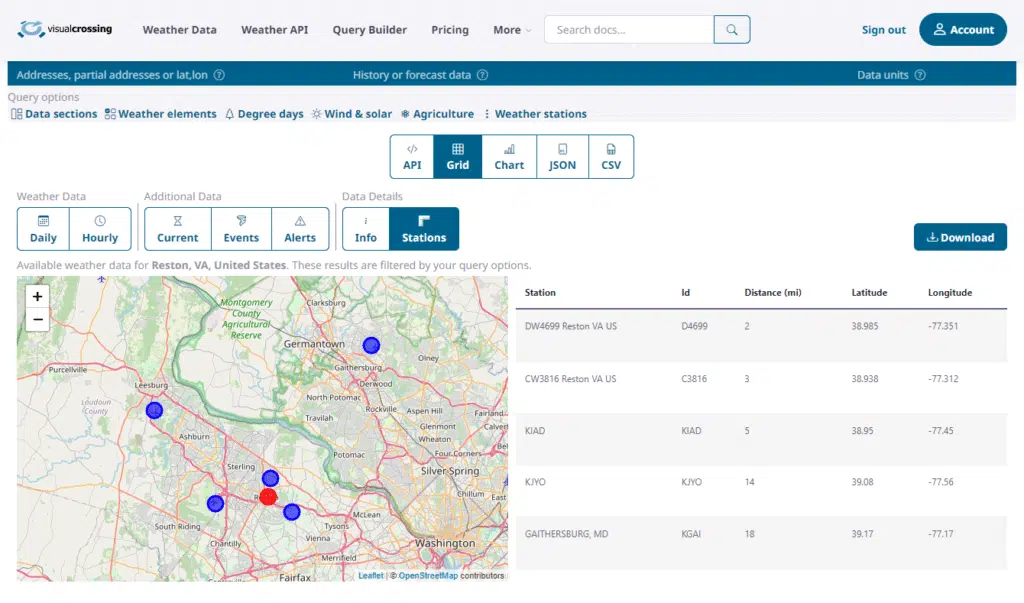Switch to JSON output view

[562, 157]
